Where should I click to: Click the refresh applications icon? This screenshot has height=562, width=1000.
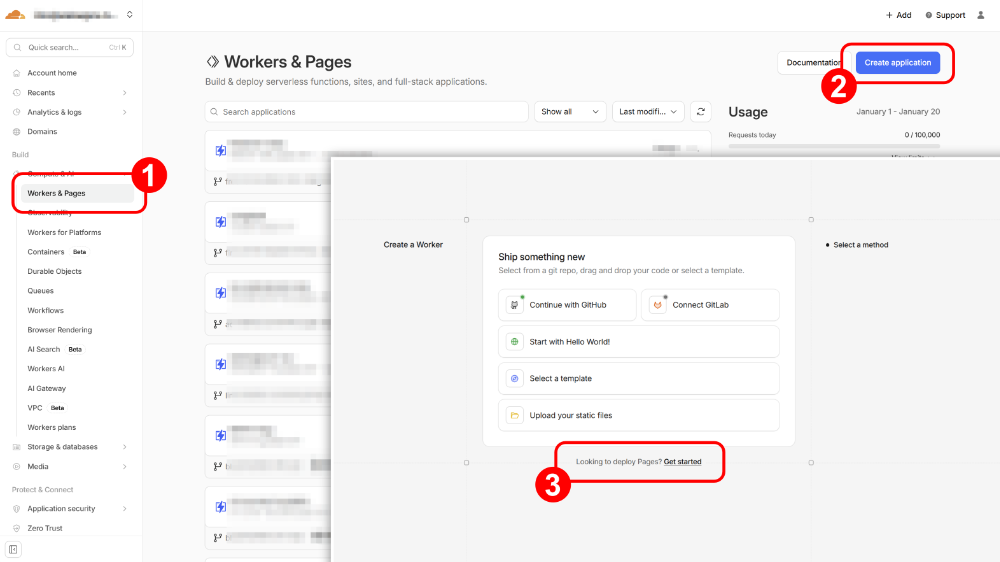(x=700, y=112)
